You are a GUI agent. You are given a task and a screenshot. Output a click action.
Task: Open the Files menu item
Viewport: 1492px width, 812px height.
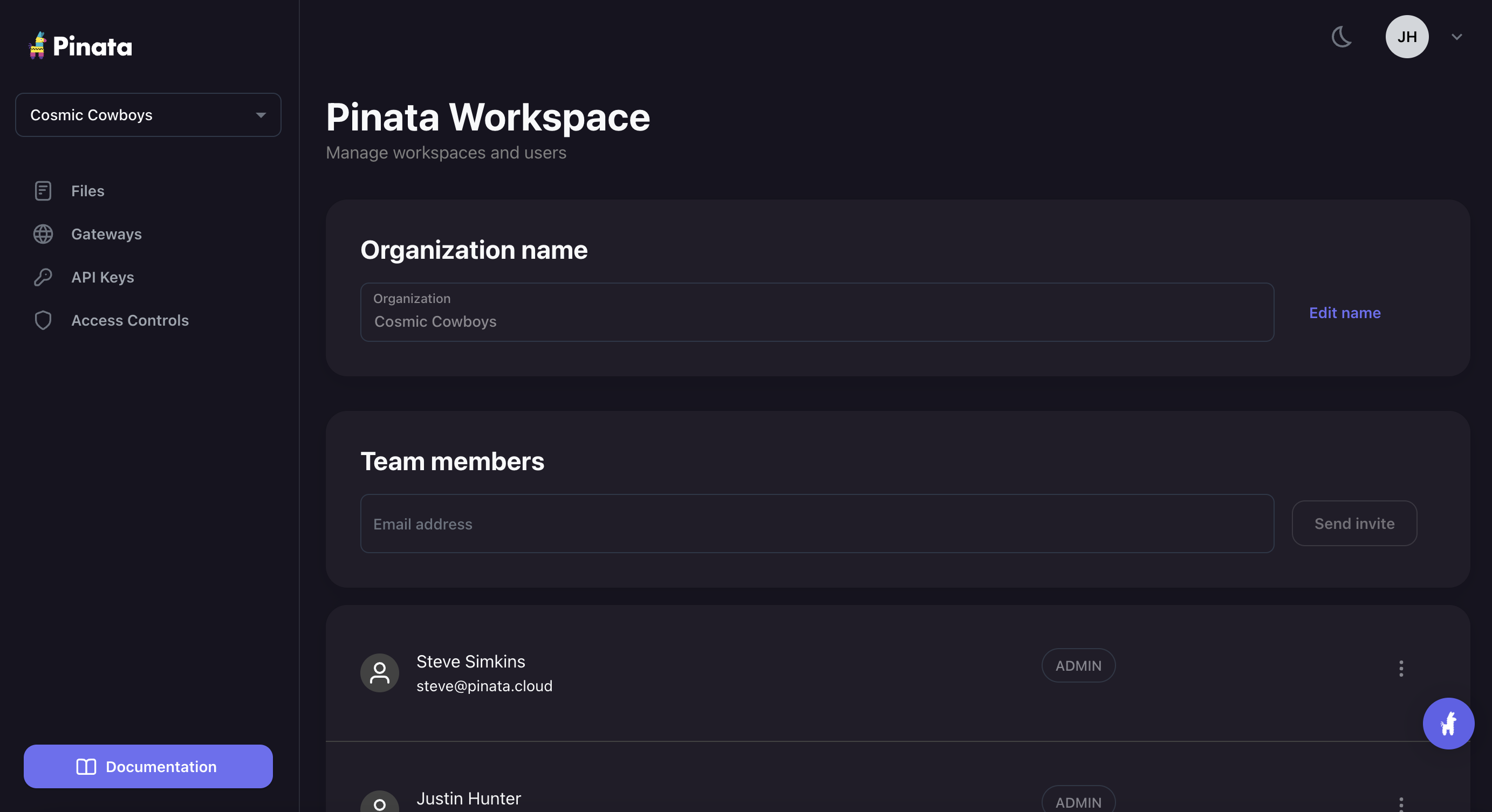[87, 191]
